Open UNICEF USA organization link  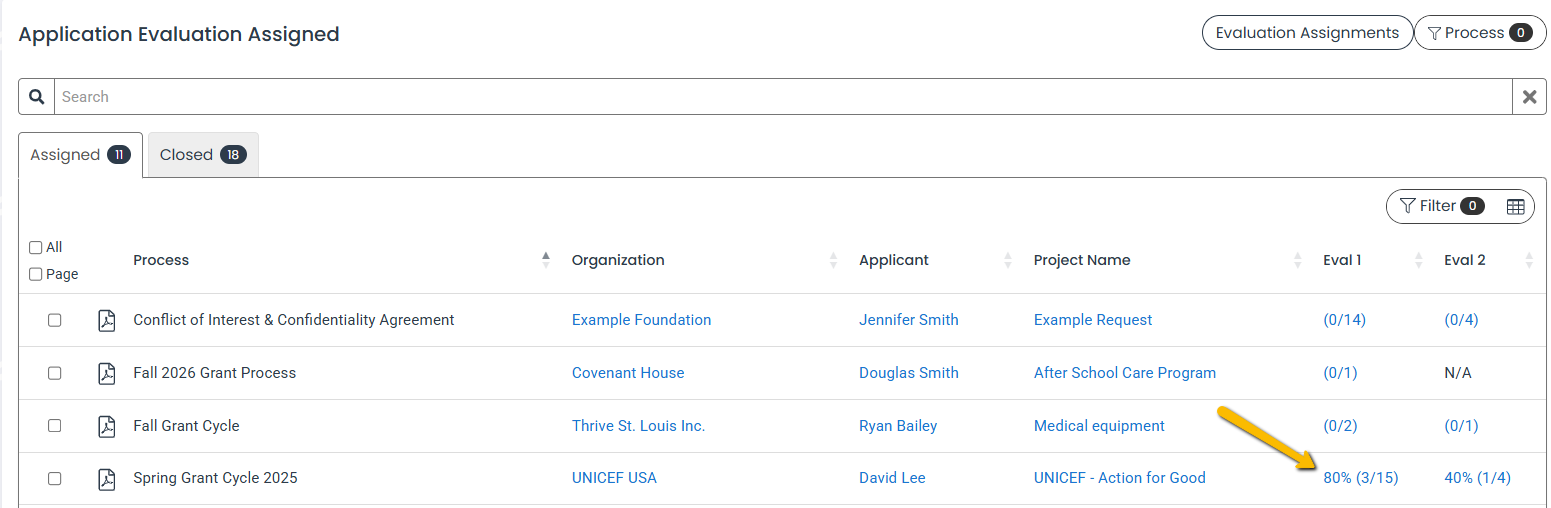(x=614, y=478)
